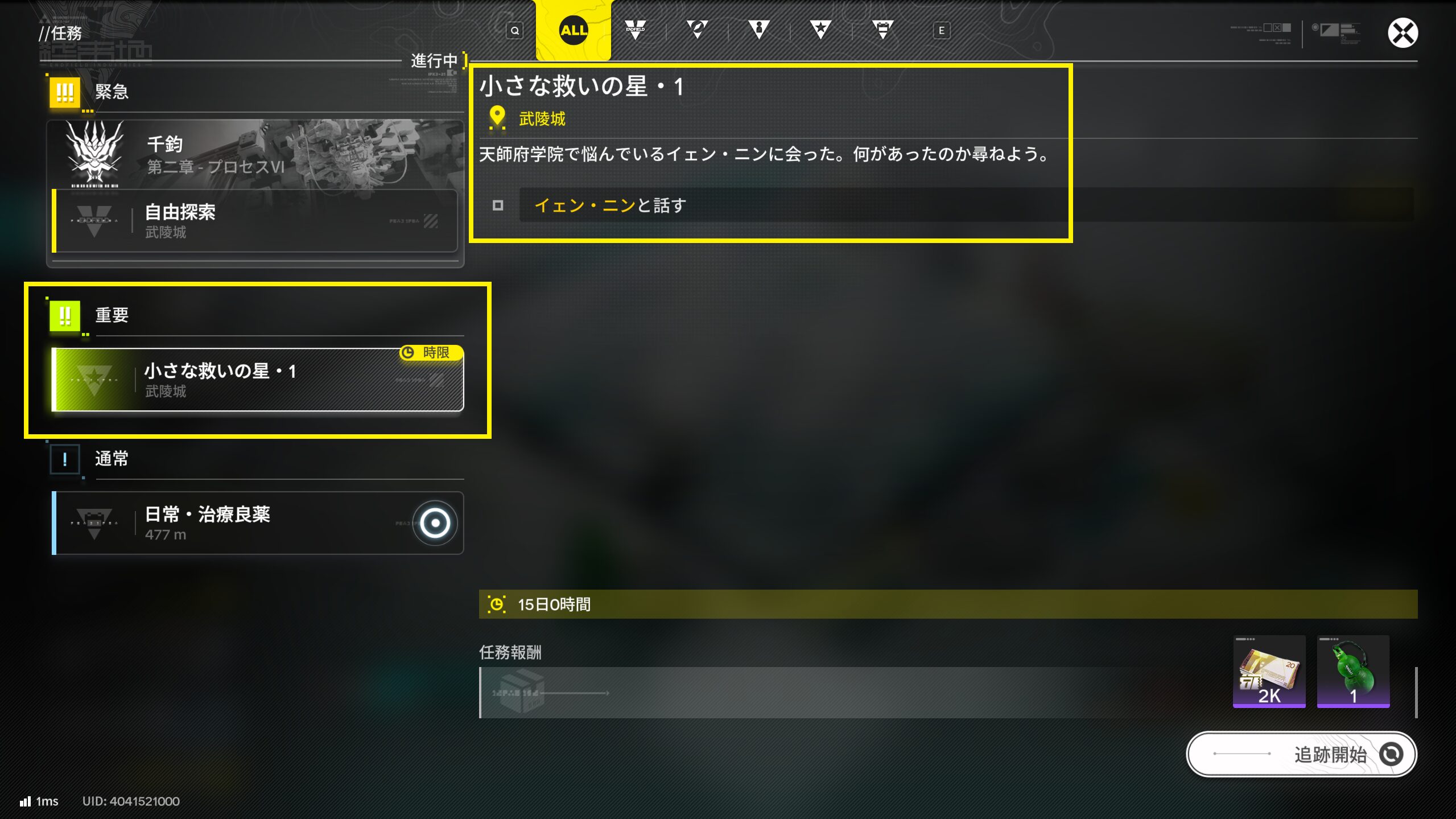Image resolution: width=1456 pixels, height=819 pixels.
Task: Click the Q previous-tab key icon
Action: 514,31
